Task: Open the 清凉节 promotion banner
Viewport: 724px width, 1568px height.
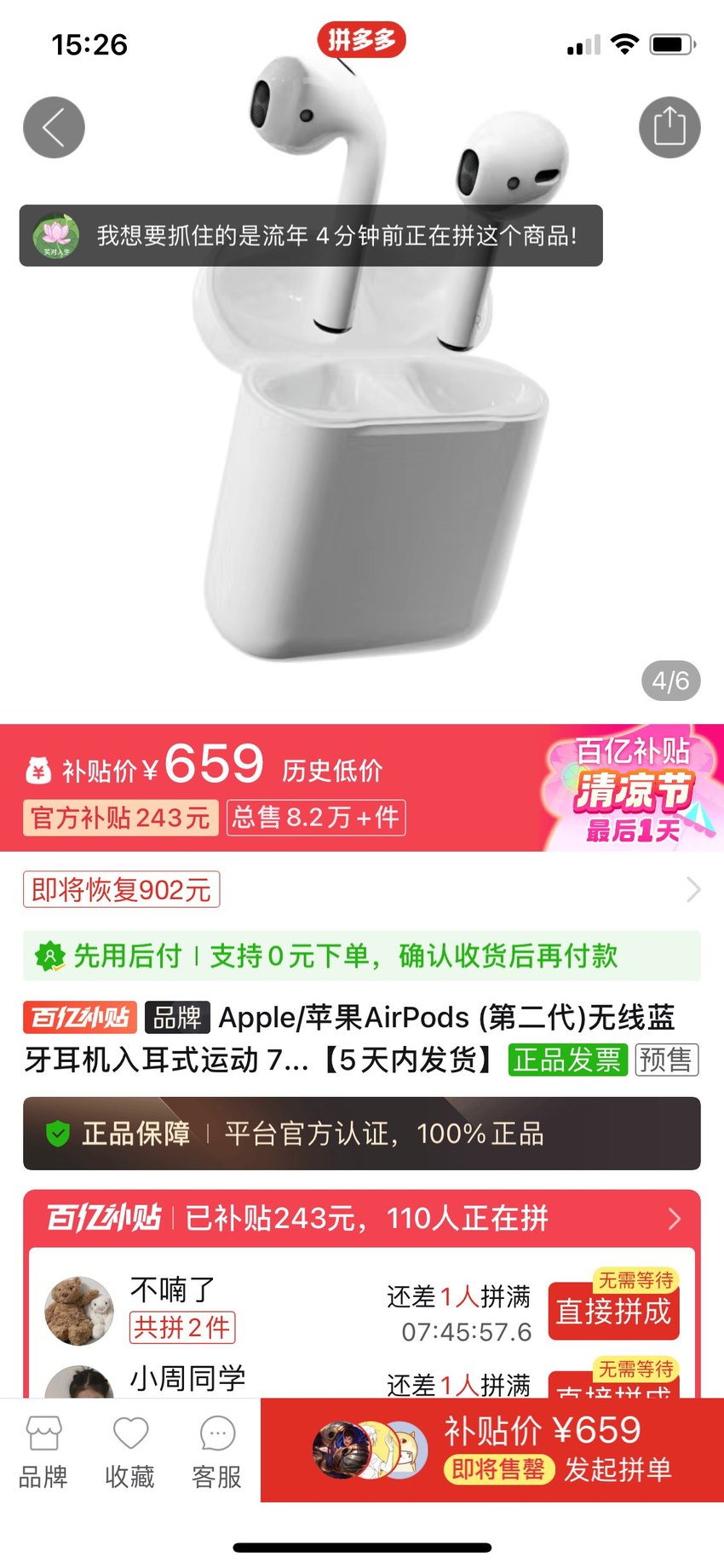Action: pyautogui.click(x=632, y=789)
